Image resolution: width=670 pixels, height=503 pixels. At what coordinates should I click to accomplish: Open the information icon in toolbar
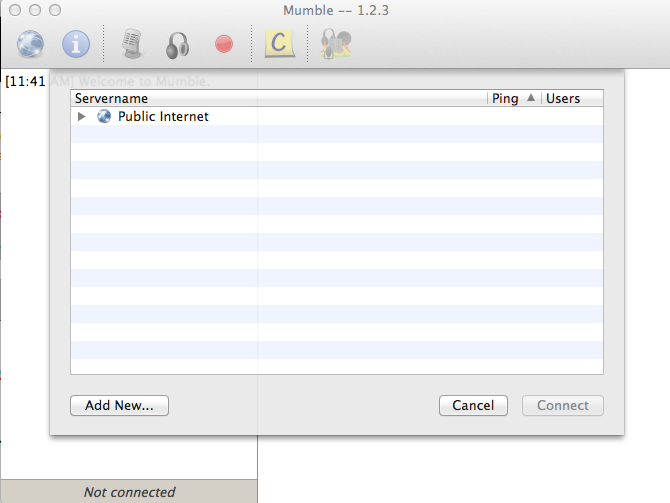76,44
